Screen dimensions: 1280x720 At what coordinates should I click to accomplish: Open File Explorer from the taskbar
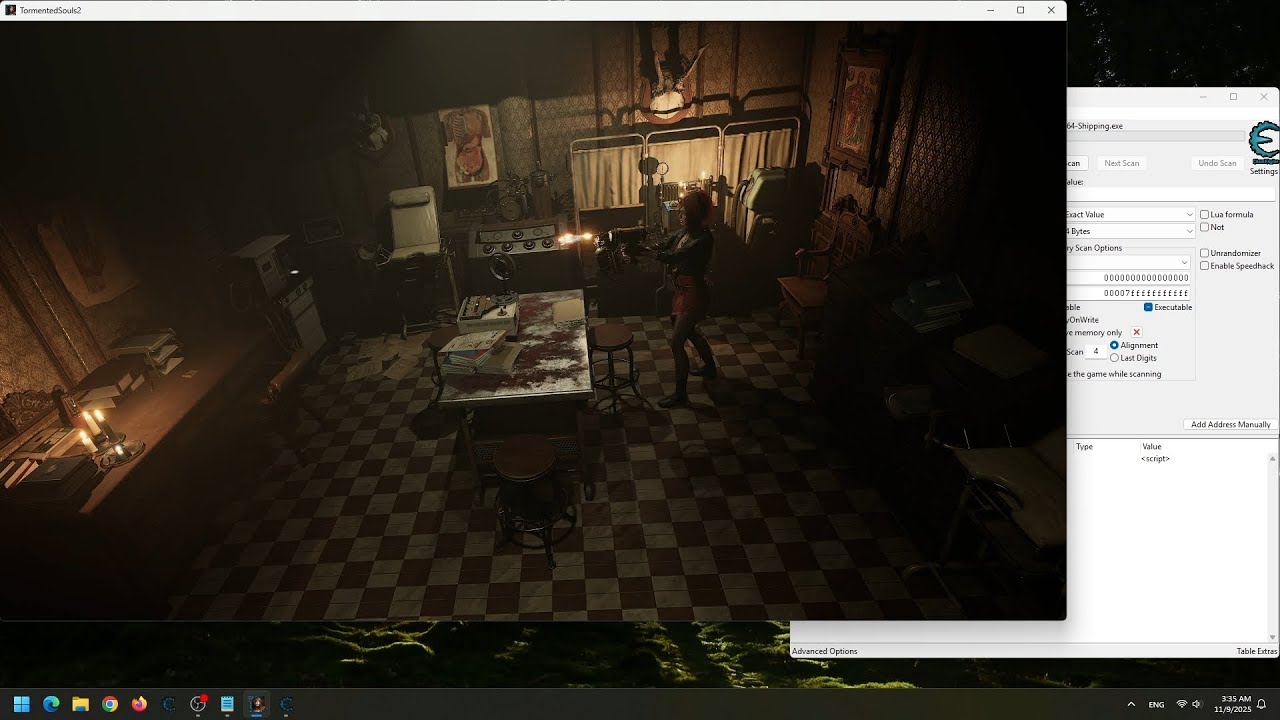pyautogui.click(x=80, y=704)
